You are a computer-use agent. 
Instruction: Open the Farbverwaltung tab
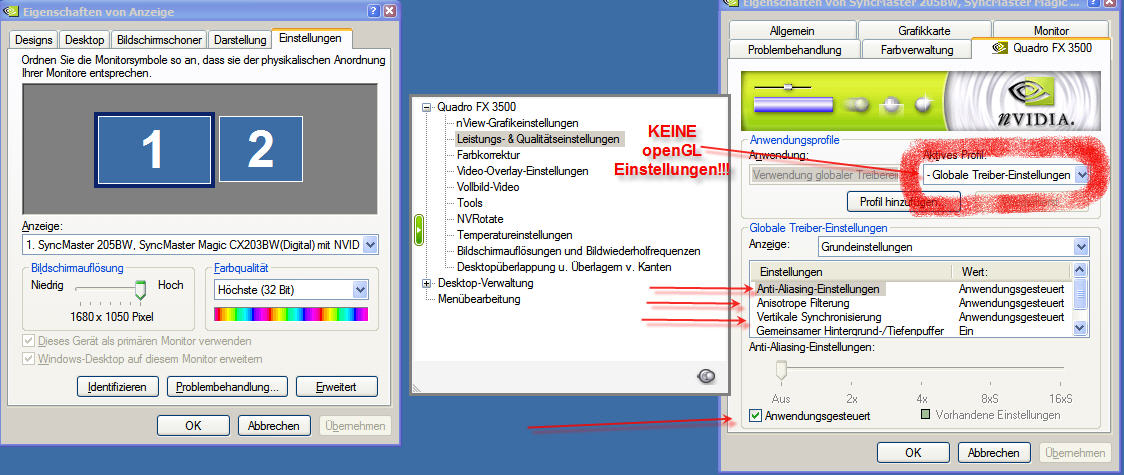coord(918,49)
